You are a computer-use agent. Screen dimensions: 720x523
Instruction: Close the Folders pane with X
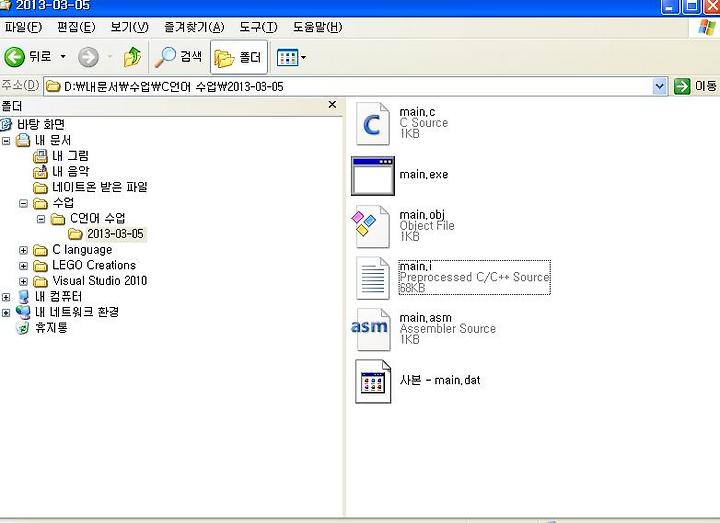coord(332,105)
